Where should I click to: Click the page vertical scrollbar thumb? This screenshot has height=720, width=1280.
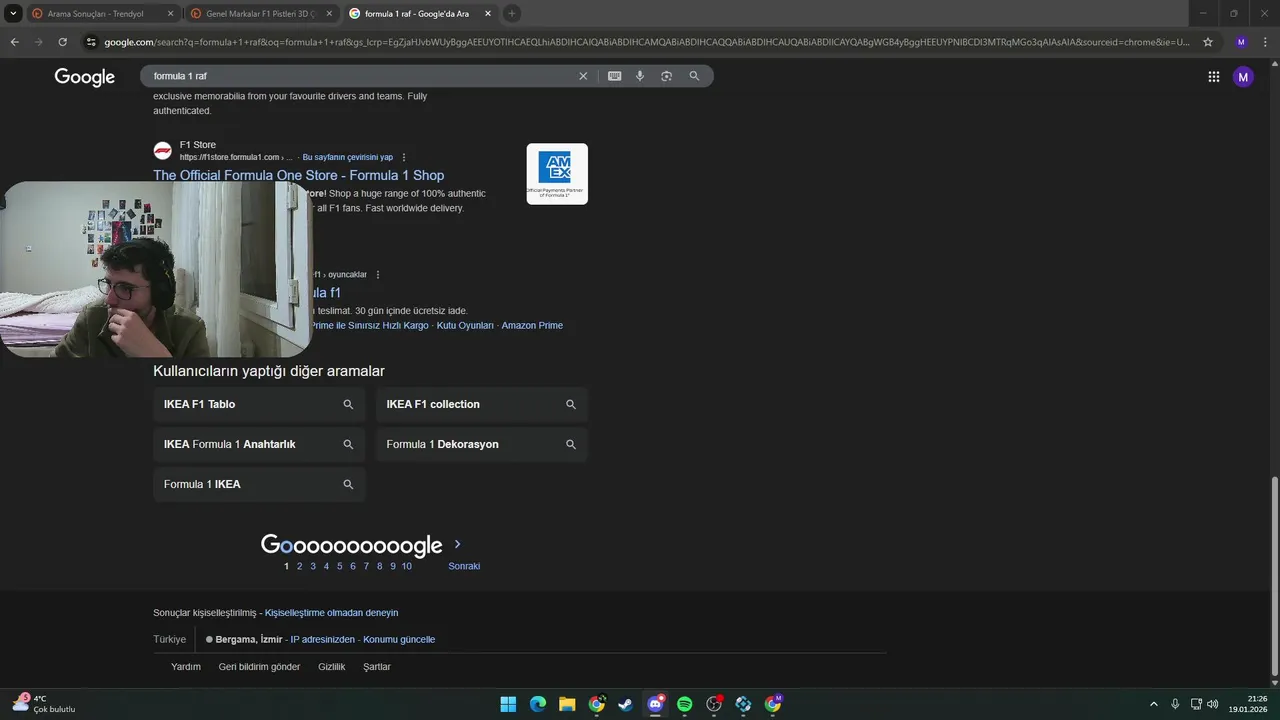pos(1273,575)
